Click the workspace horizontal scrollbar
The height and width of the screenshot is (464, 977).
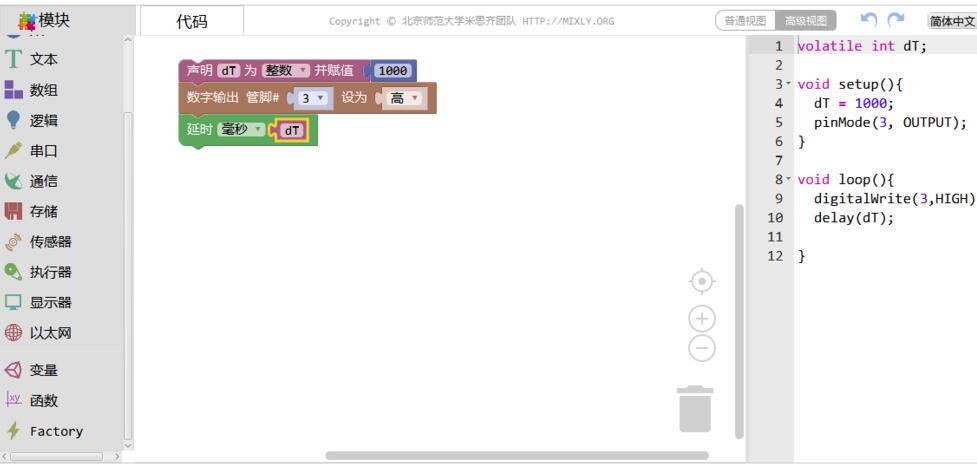(517, 456)
